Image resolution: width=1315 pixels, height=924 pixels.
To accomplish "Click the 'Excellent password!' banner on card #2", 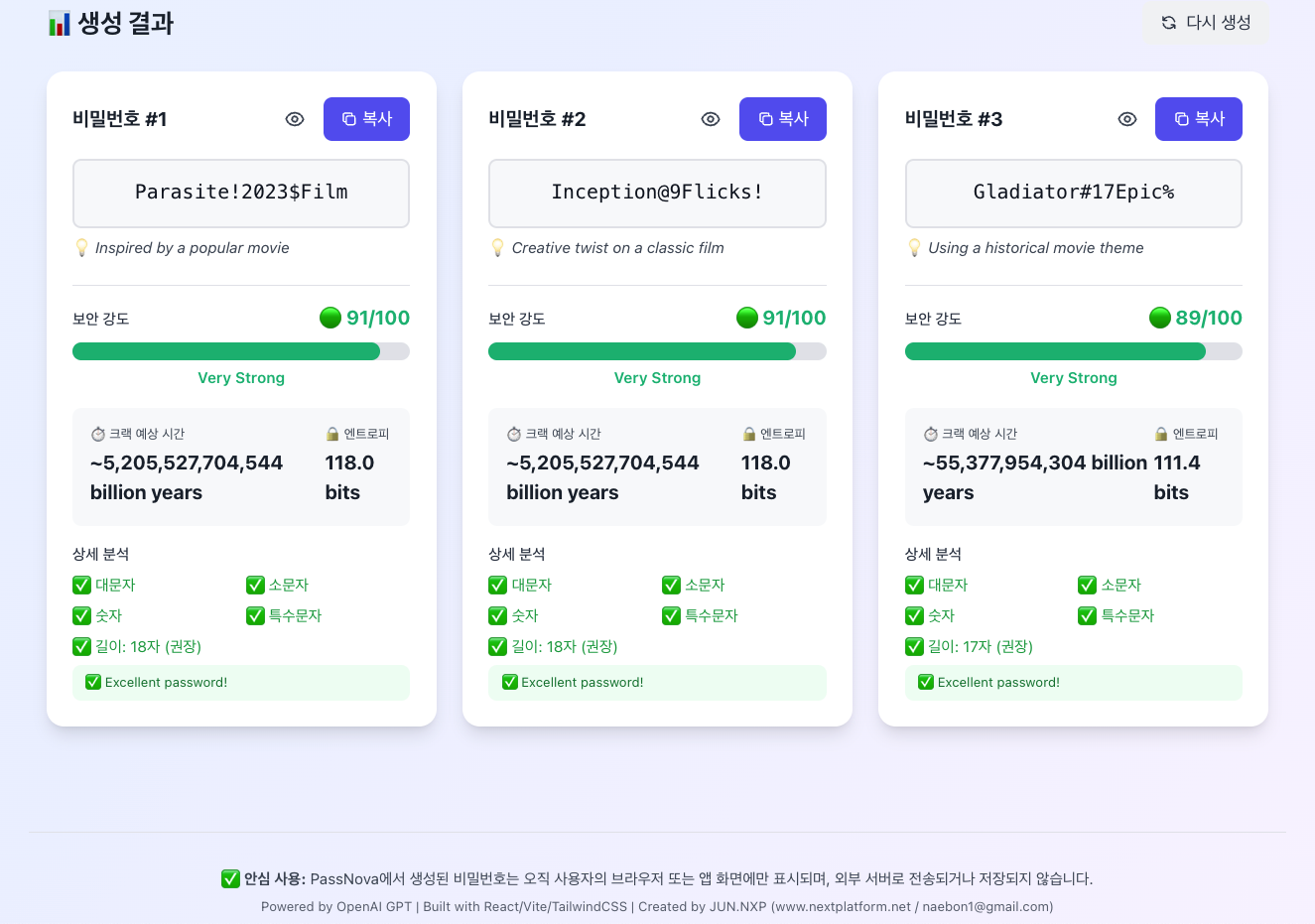I will tap(657, 682).
